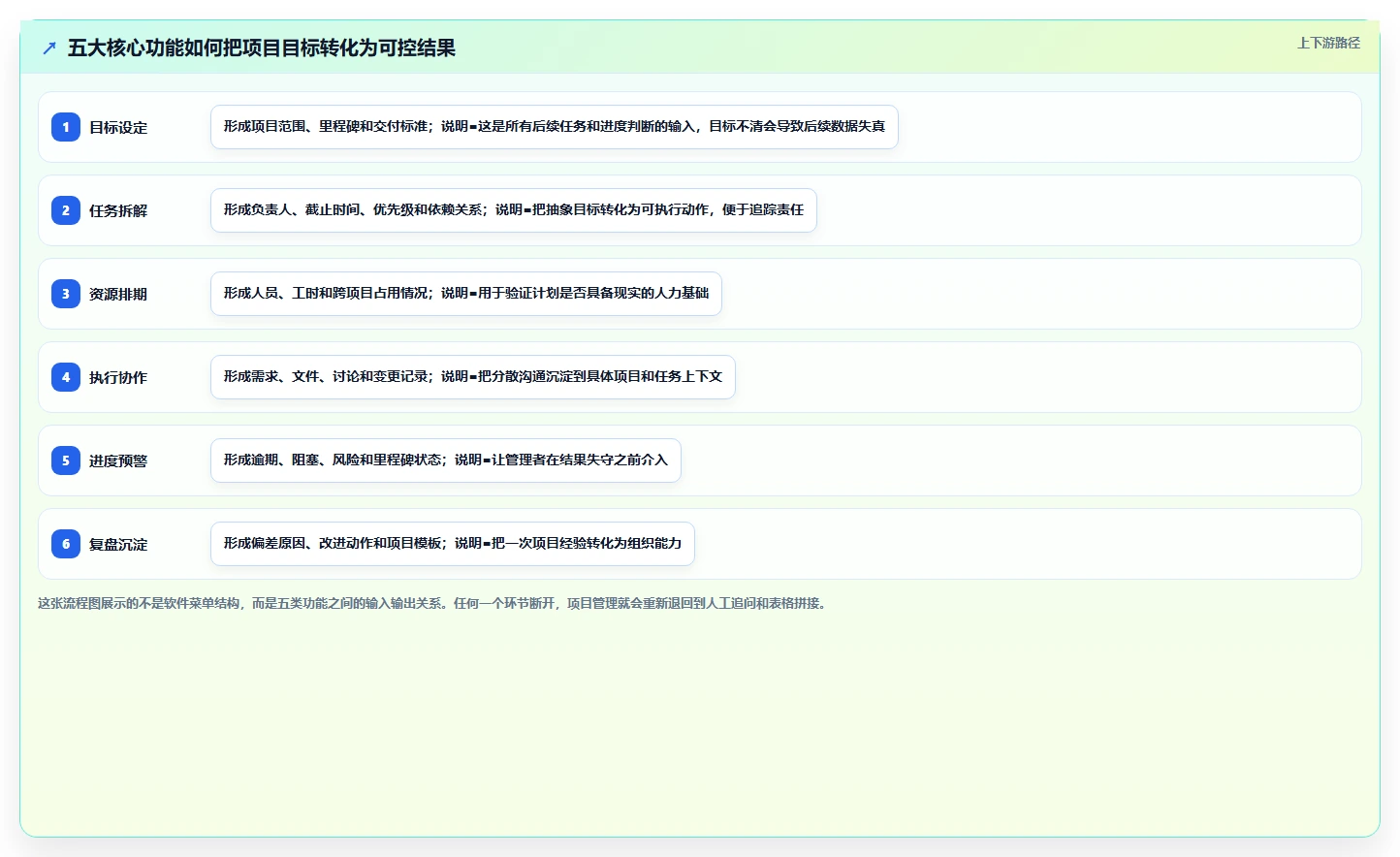Screen dimensions: 1400x857
Task: Select the 执行协作 step label
Action: pyautogui.click(x=118, y=378)
